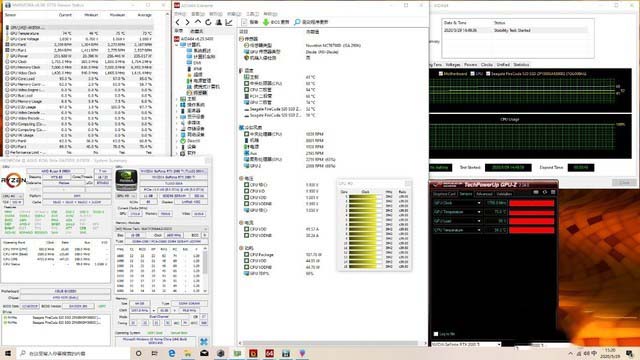Open memory module dropdown in HWiNFO summary
Viewport: 640px width, 360px height.
click(161, 229)
